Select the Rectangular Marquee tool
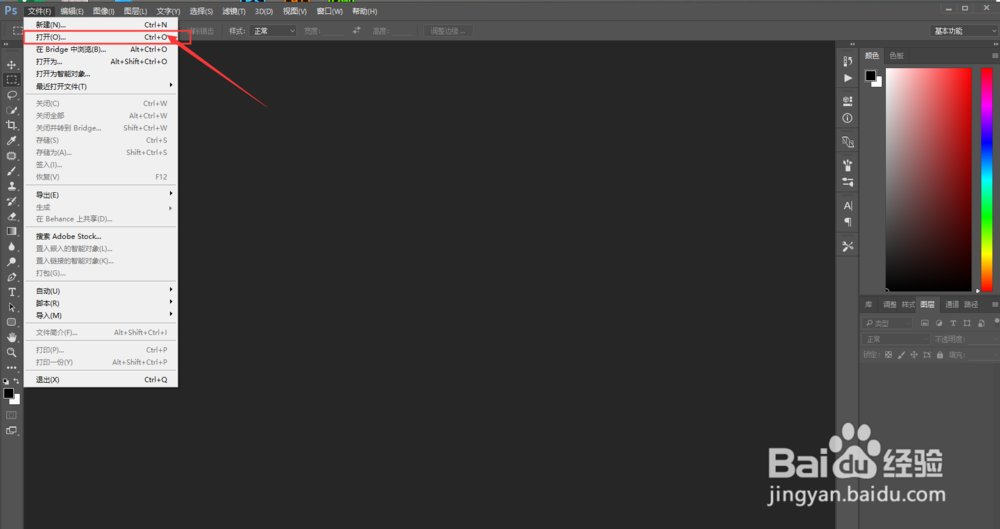1000x529 pixels. click(x=11, y=80)
